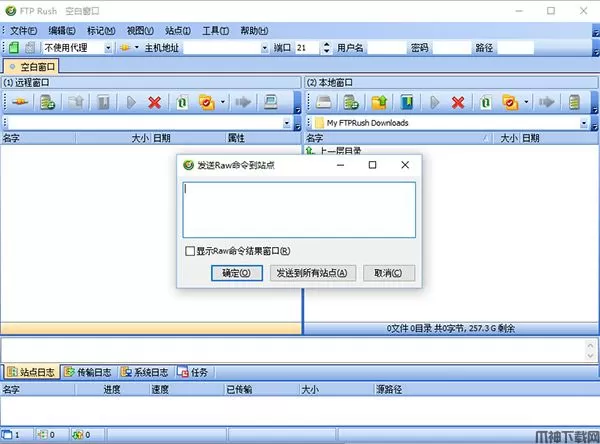Click remote pane computer icon
Image resolution: width=600 pixels, height=444 pixels.
pyautogui.click(x=271, y=102)
